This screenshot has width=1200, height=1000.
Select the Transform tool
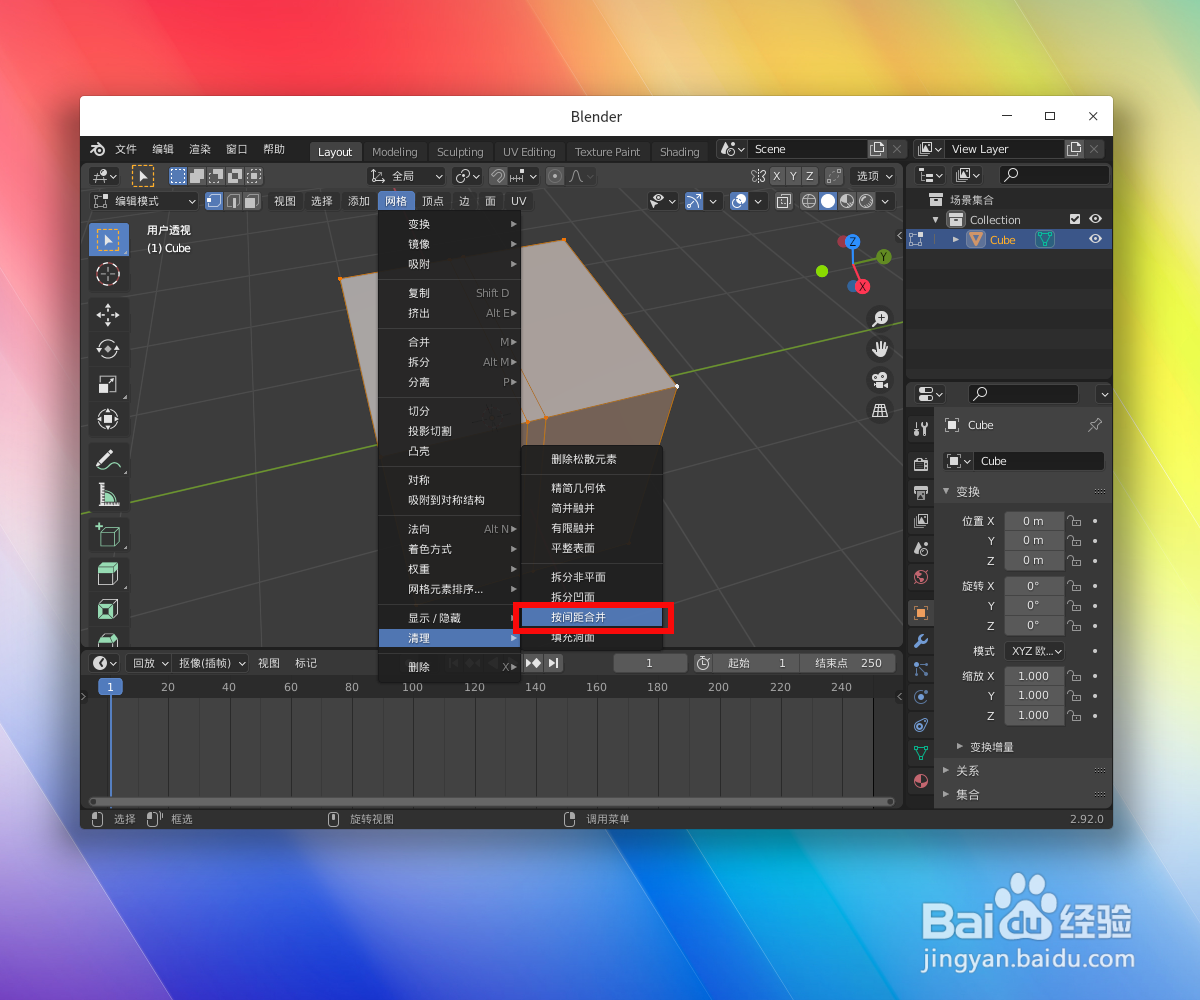point(108,418)
